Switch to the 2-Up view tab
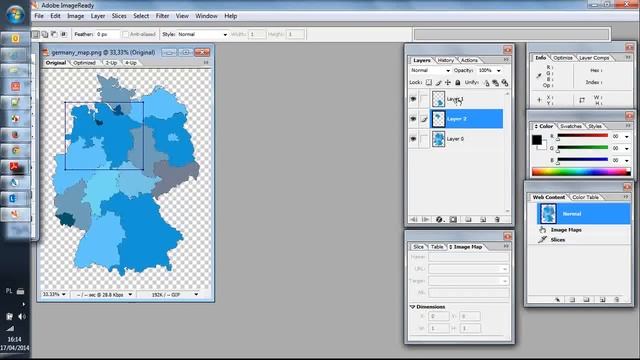This screenshot has width=640, height=360. pos(111,63)
